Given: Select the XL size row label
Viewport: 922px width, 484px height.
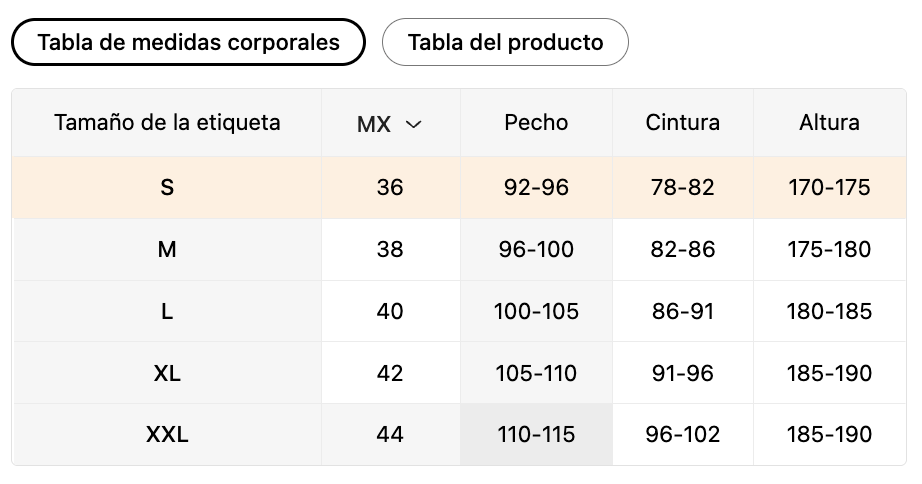Looking at the screenshot, I should (x=167, y=373).
